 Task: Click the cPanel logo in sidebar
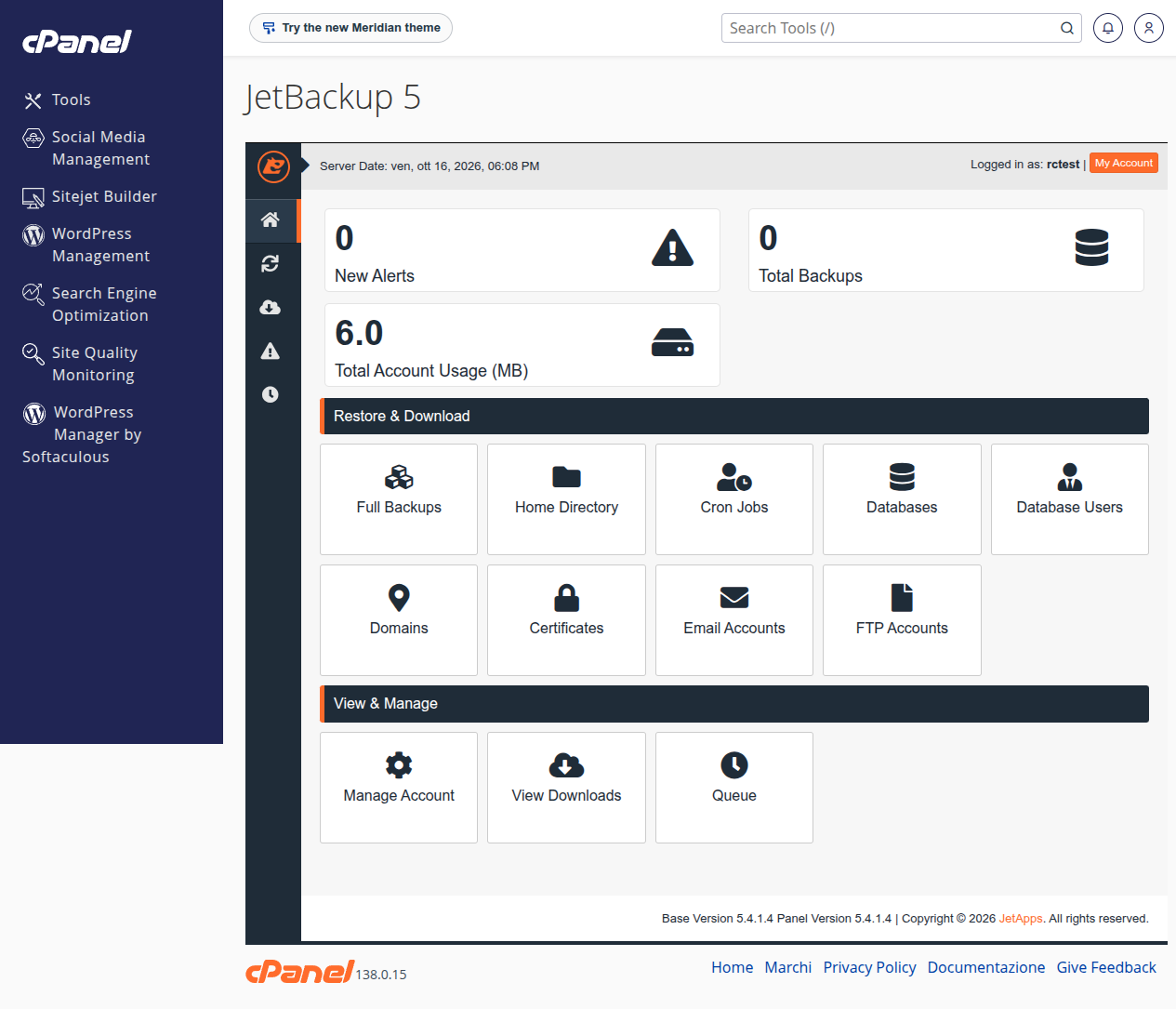pyautogui.click(x=77, y=41)
